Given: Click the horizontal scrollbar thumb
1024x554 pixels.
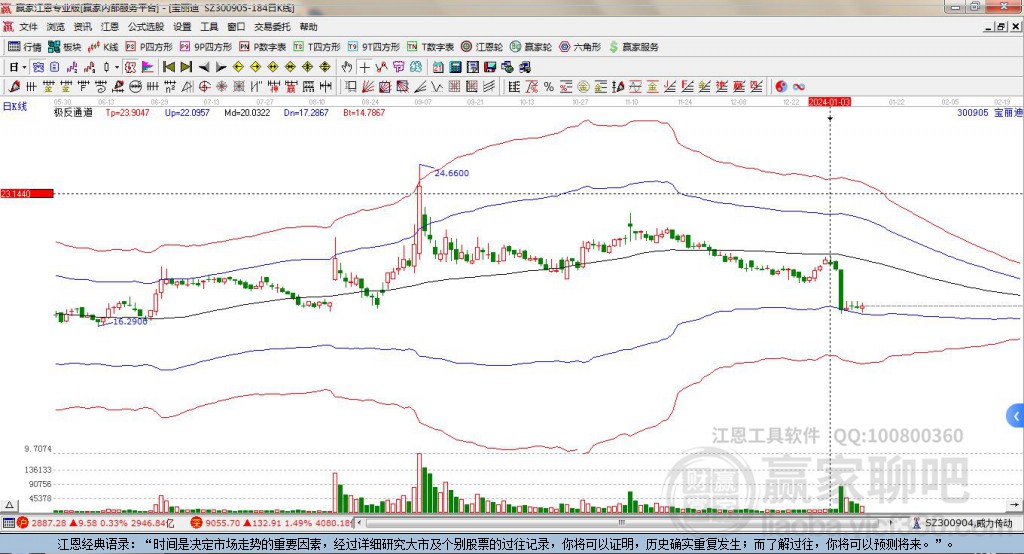Looking at the screenshot, I should 621,523.
